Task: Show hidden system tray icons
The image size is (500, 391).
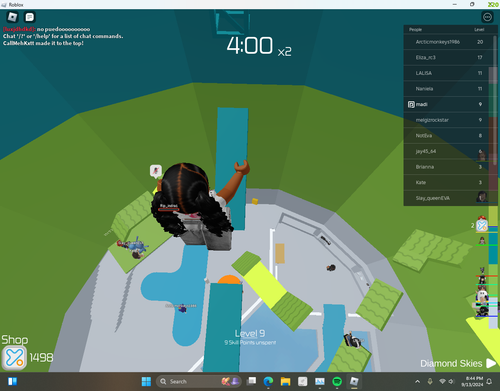Action: (x=417, y=381)
